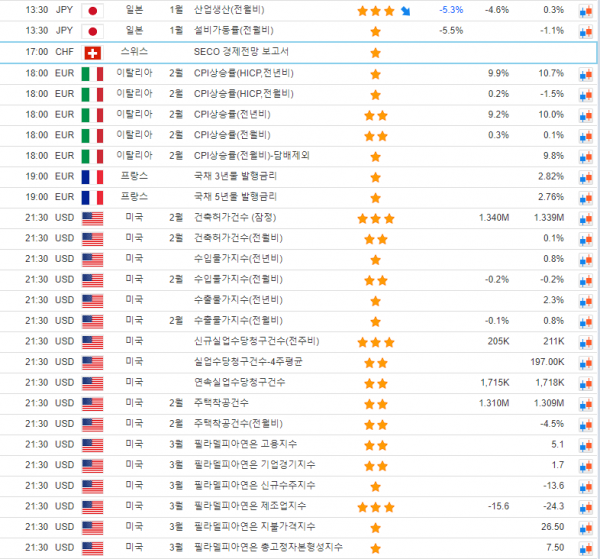The width and height of the screenshot is (600, 559).
Task: Open chart icon for 건축허가건수 (잠정) row
Action: tap(585, 218)
